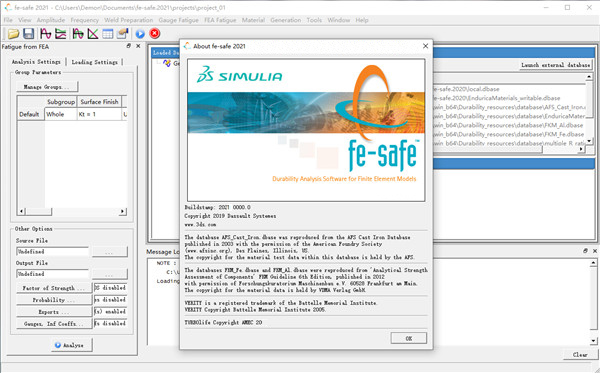Click the database list scroll-down arrow
Image resolution: width=600 pixels, height=373 pixels.
589,141
